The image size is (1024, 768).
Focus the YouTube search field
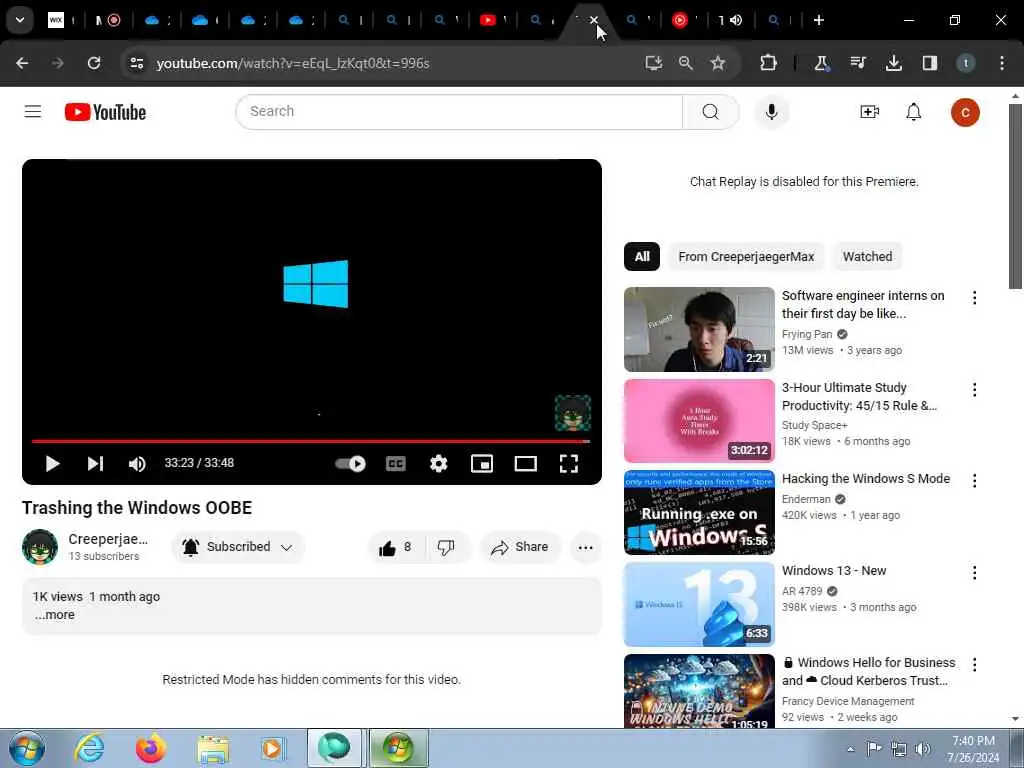tap(458, 112)
